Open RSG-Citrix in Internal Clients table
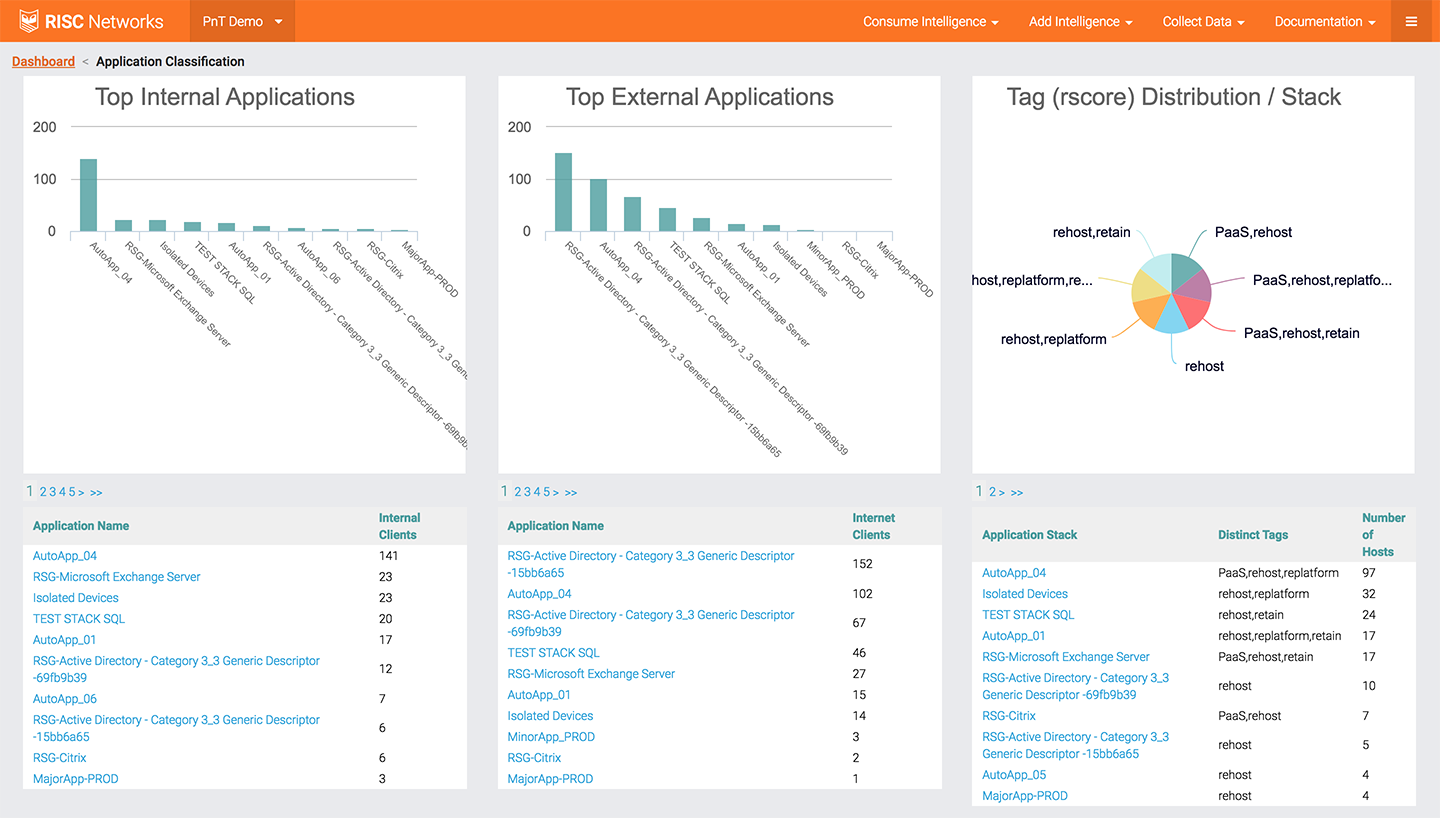This screenshot has width=1440, height=818. click(x=60, y=758)
